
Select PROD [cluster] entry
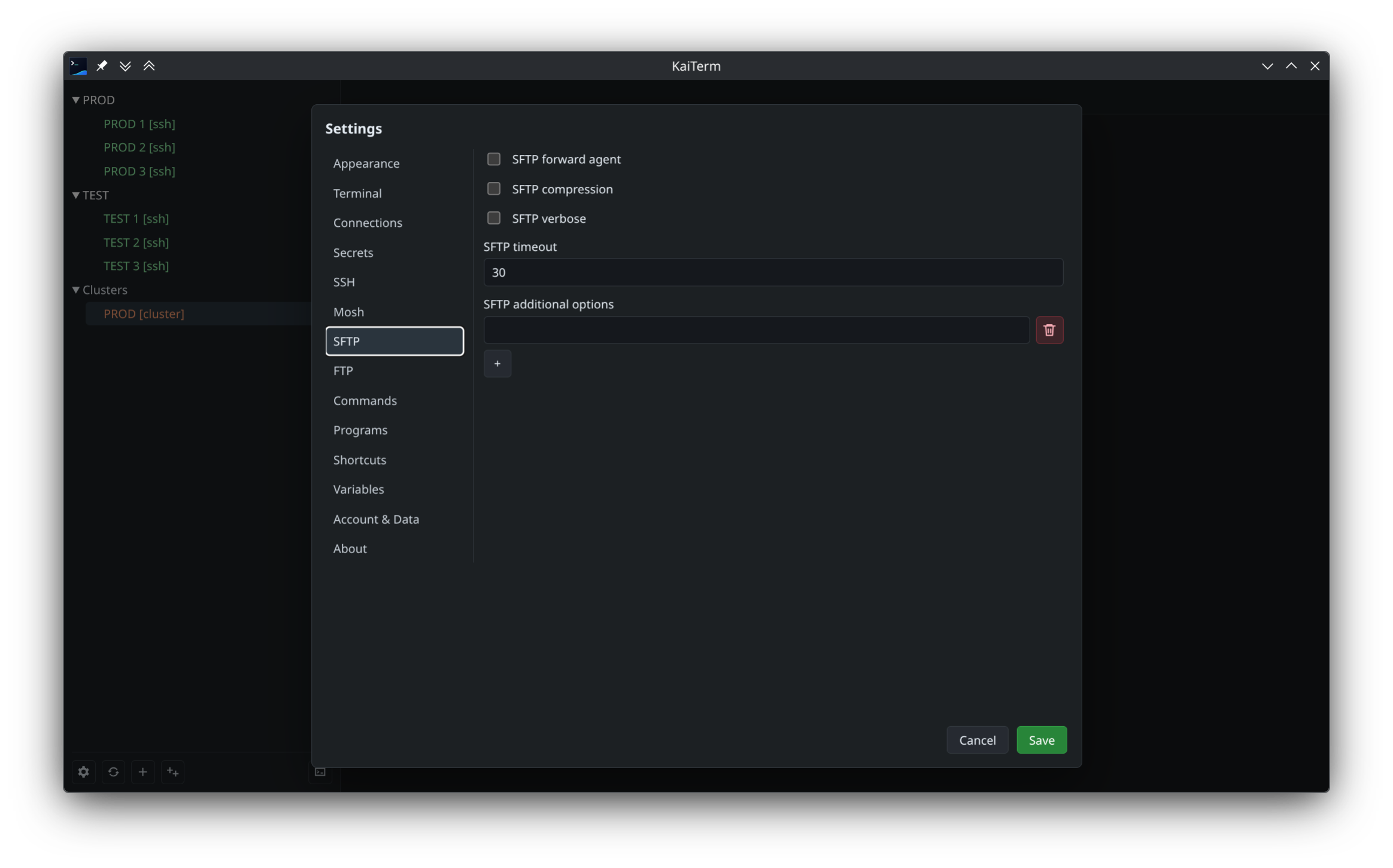click(144, 314)
